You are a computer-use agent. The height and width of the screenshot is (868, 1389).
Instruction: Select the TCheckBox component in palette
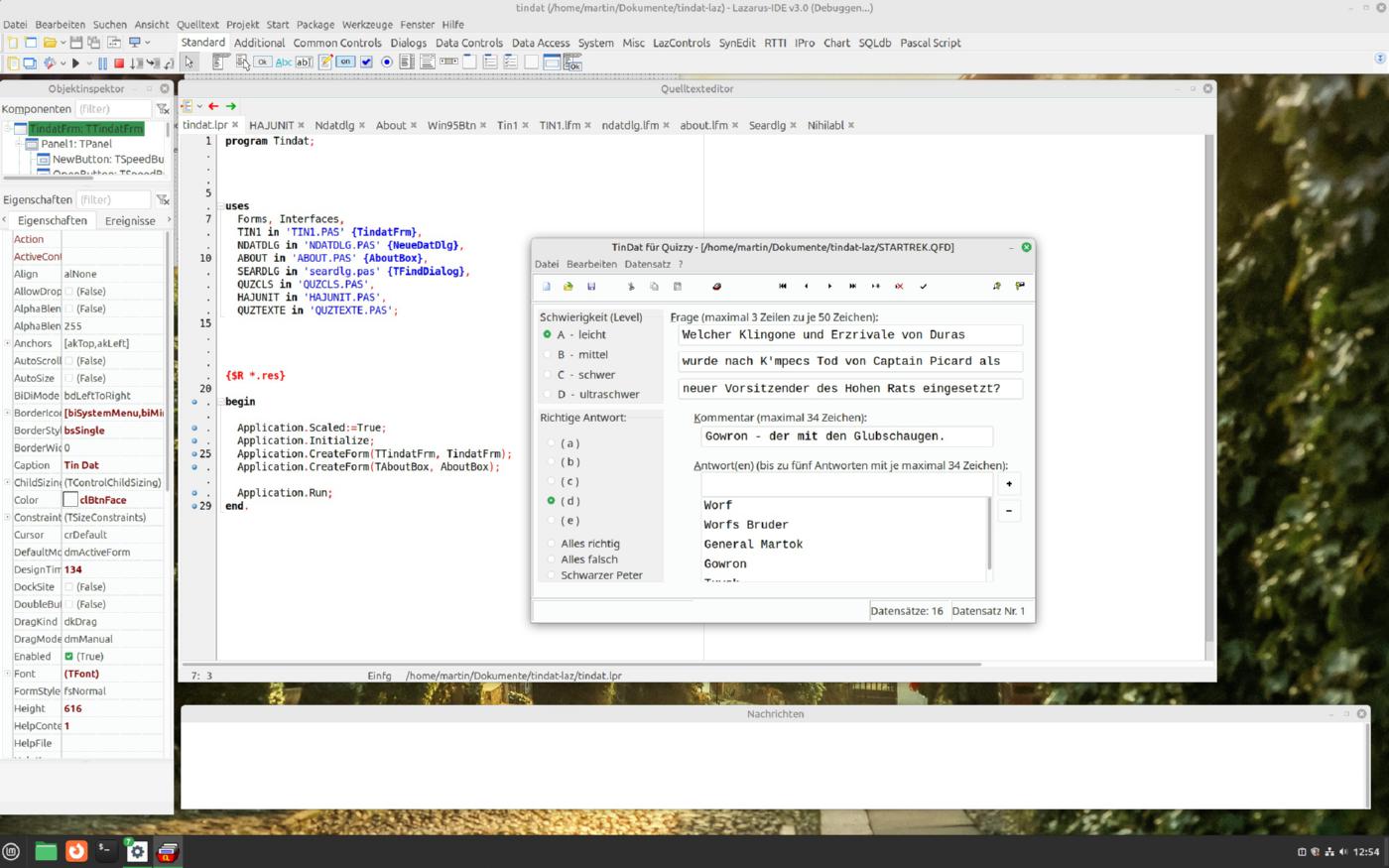coord(366,62)
